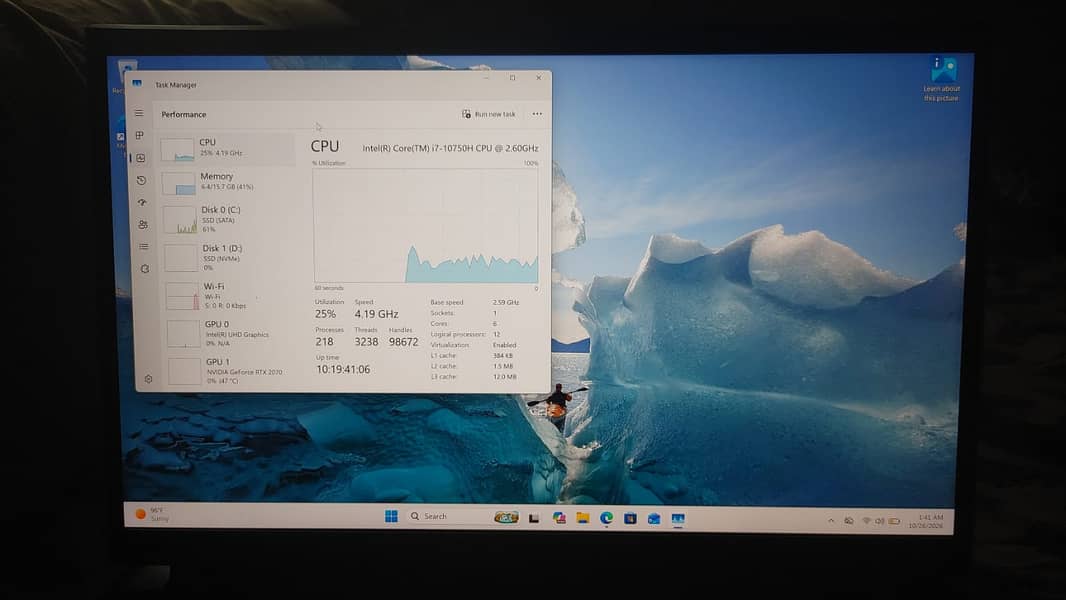Select Disk 0 (C:) entry
The width and height of the screenshot is (1066, 600).
click(x=230, y=219)
